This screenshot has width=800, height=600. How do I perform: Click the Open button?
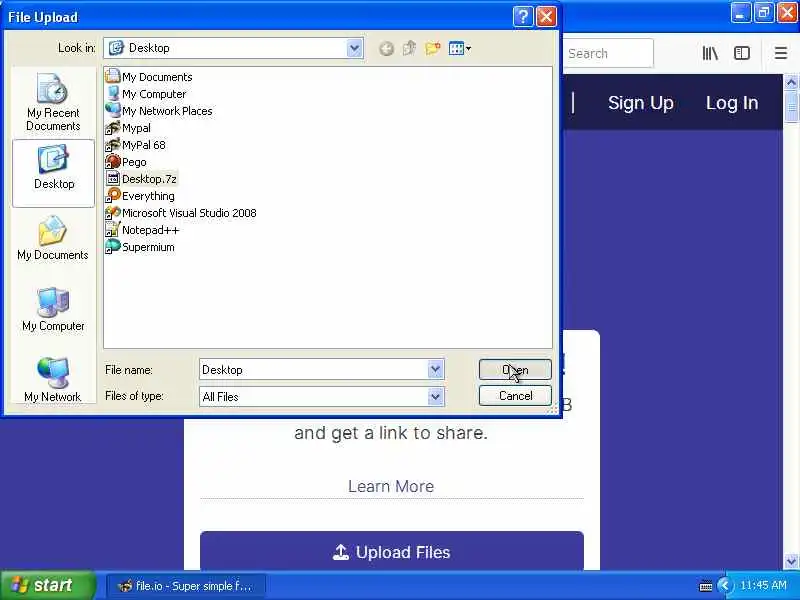[515, 369]
